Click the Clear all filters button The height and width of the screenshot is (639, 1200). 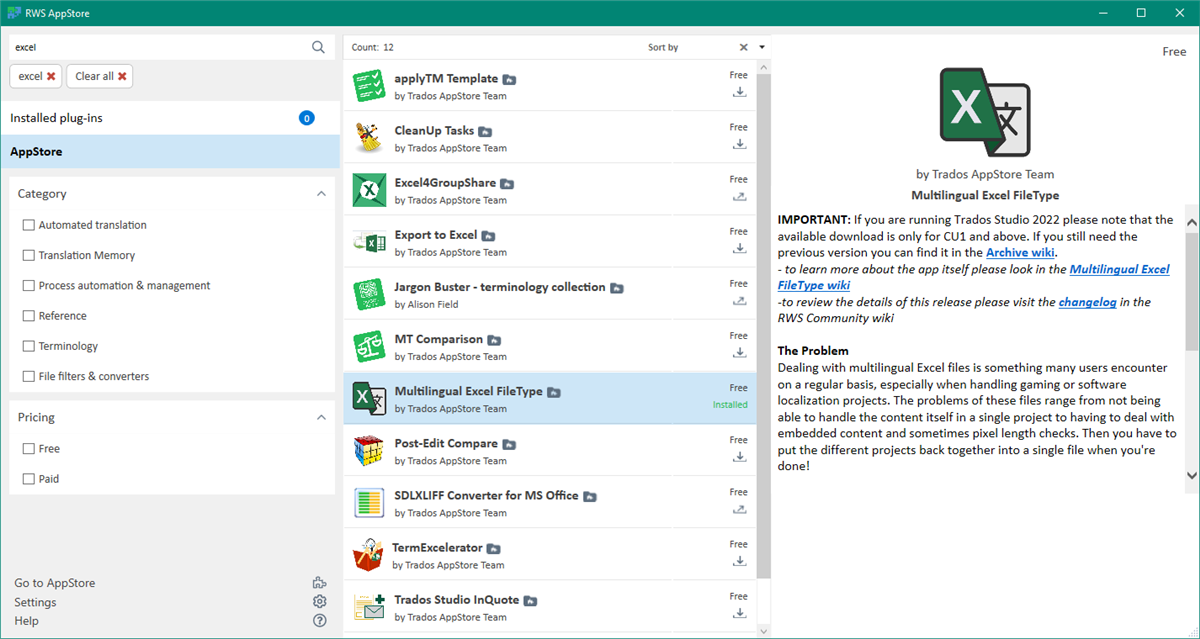pyautogui.click(x=99, y=76)
